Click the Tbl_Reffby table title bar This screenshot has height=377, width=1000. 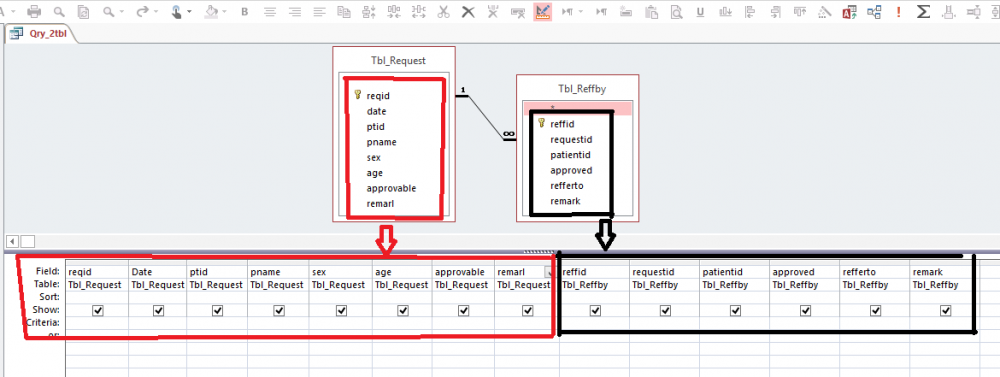click(x=578, y=89)
